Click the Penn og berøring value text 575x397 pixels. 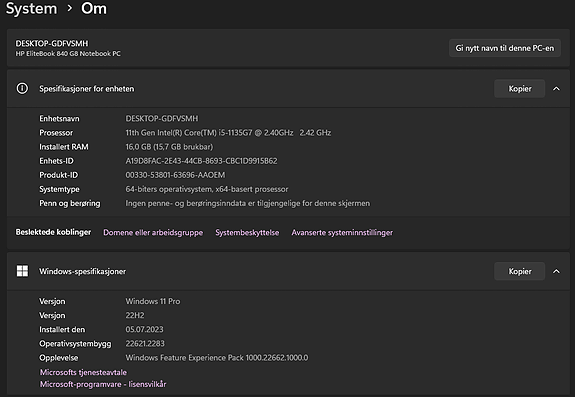click(x=248, y=203)
